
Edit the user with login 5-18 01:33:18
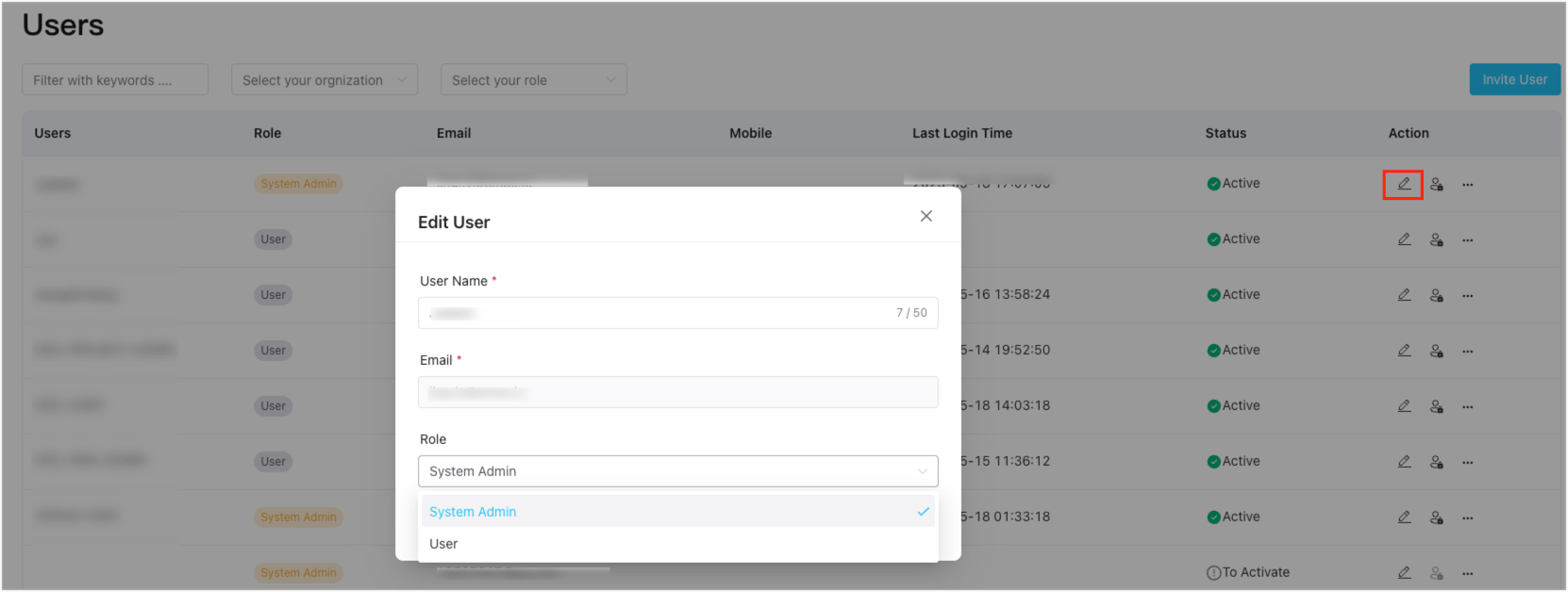pyautogui.click(x=1404, y=518)
